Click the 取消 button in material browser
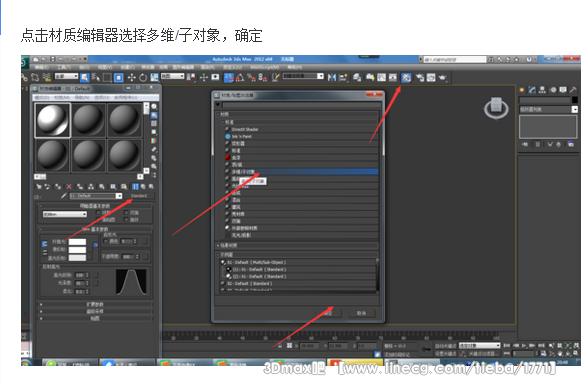 pos(361,313)
